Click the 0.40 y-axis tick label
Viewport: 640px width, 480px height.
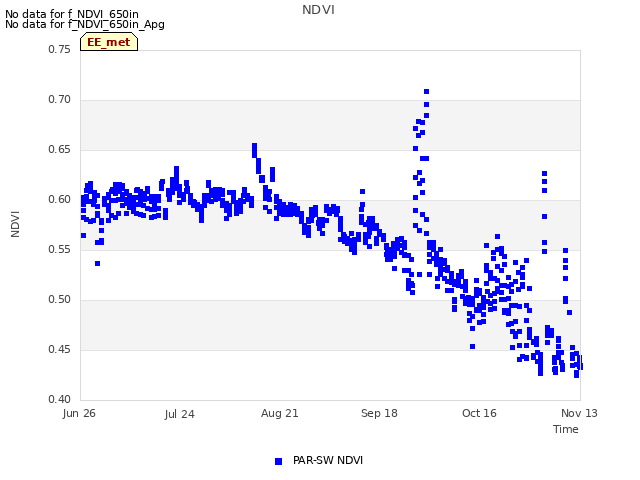(x=60, y=399)
